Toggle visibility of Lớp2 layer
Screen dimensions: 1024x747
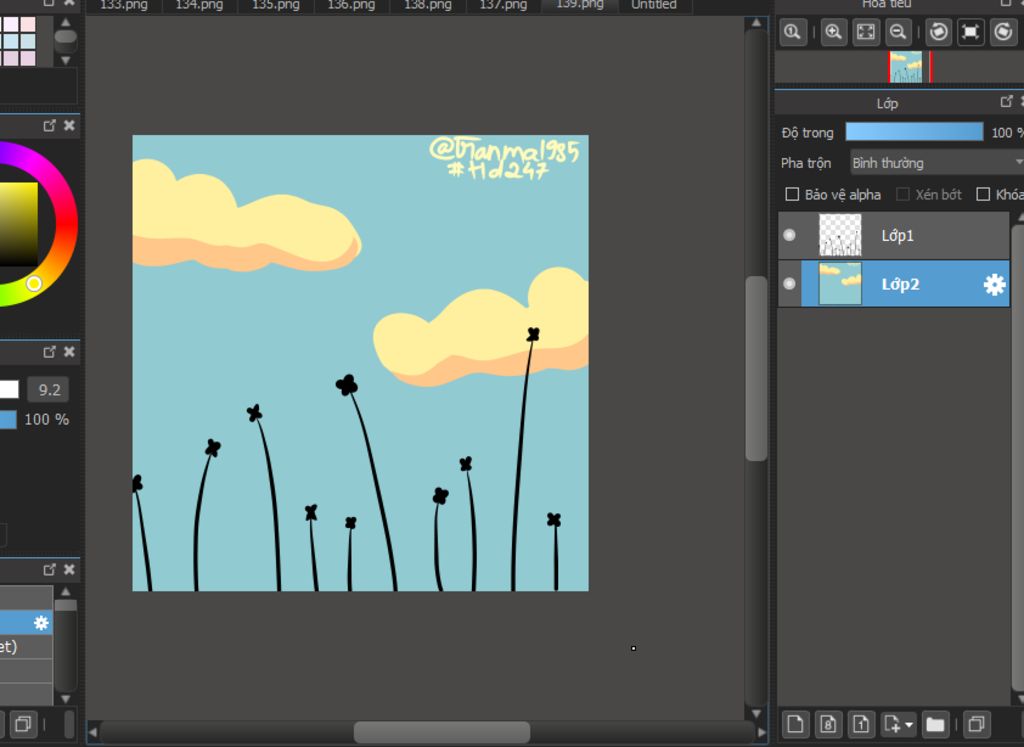click(790, 283)
